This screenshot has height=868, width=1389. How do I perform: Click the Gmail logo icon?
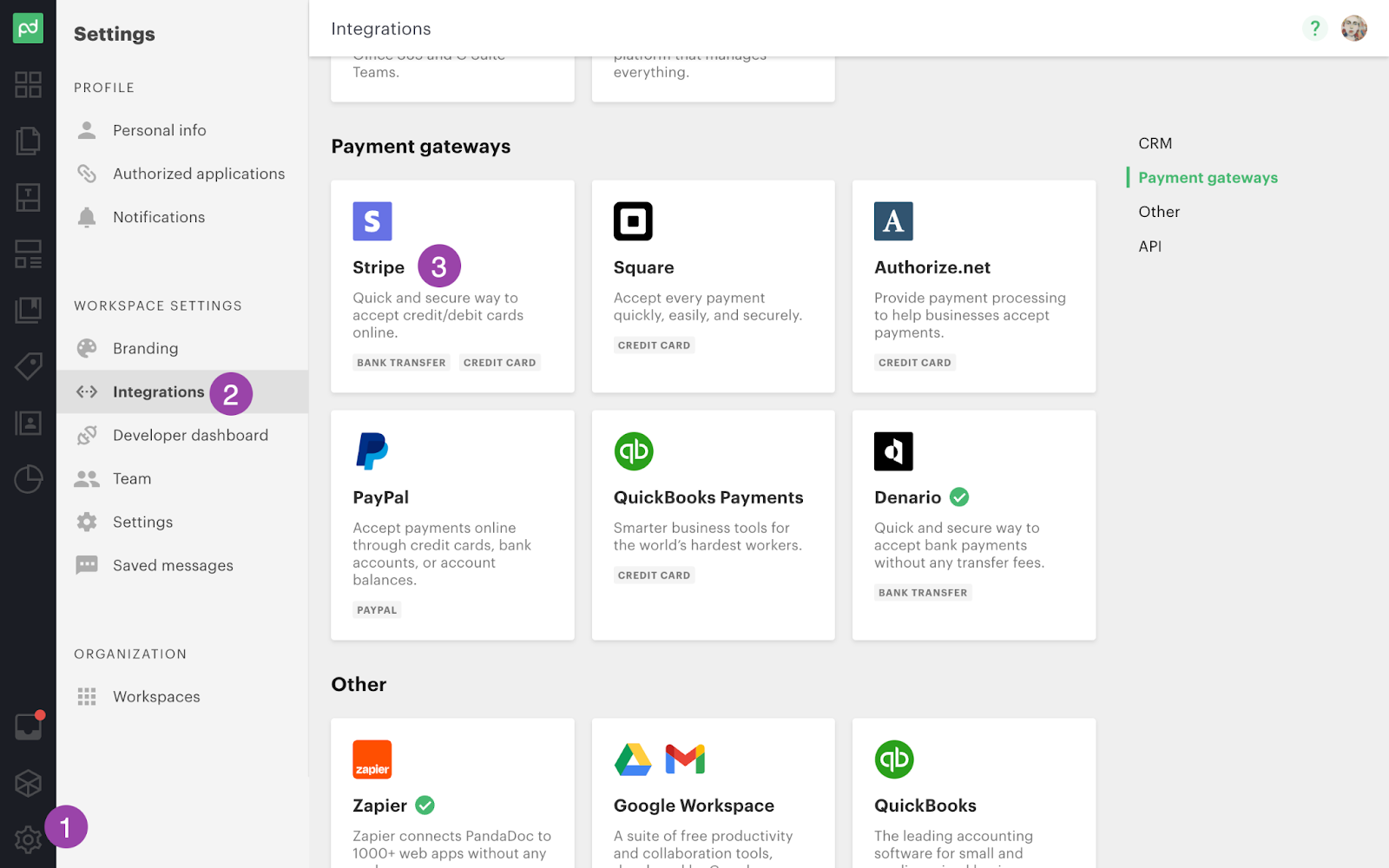(685, 759)
